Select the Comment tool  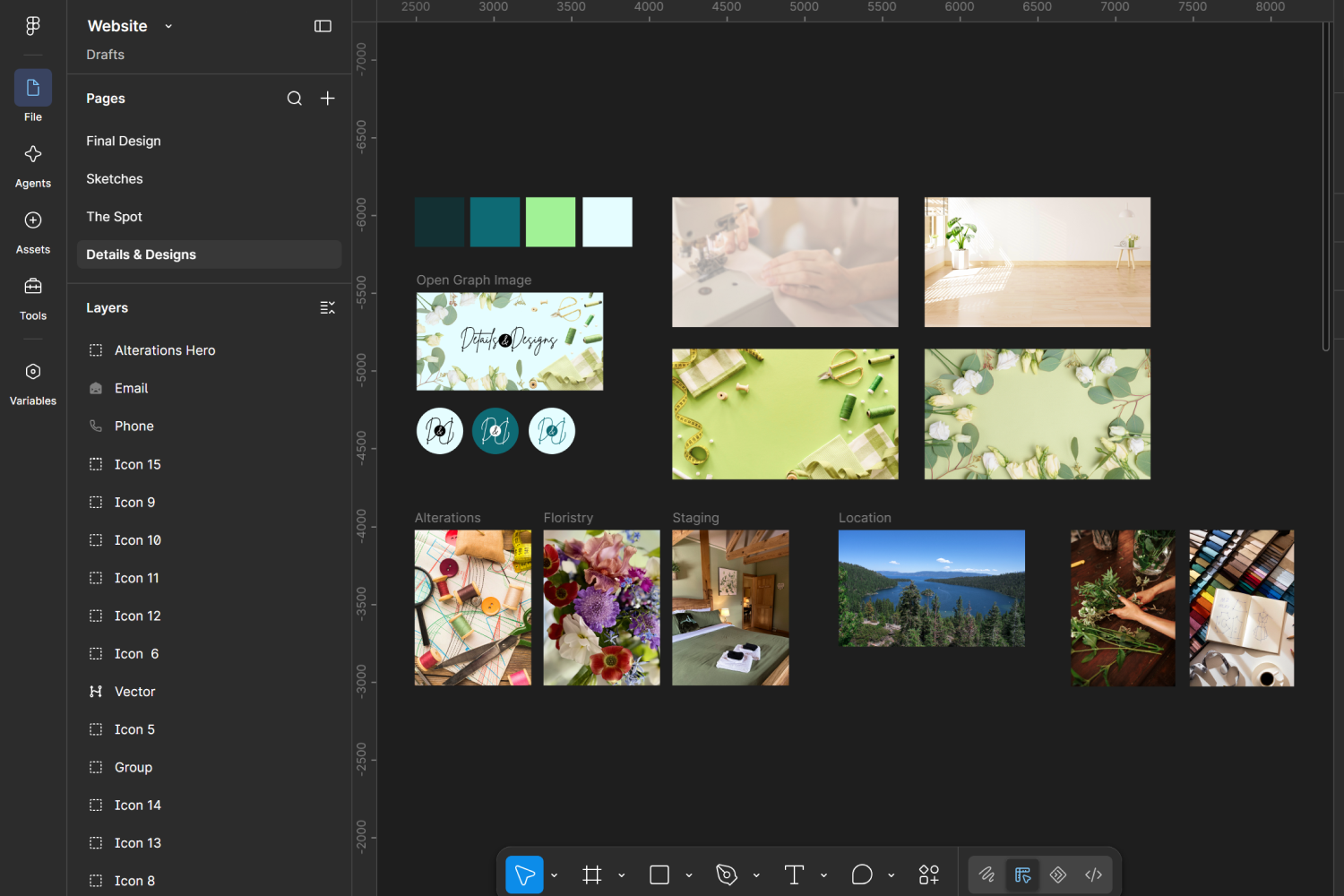click(862, 874)
